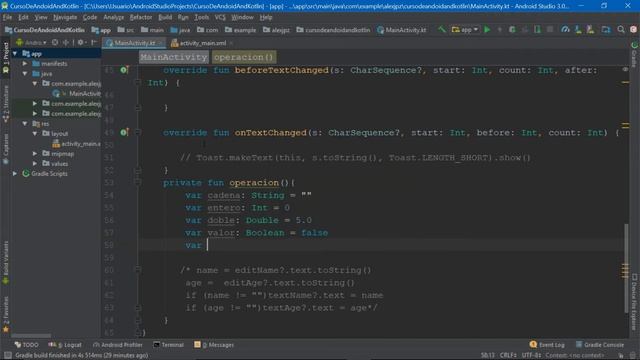Collapse the java folder
Screen dimensions: 640x360
25,73
